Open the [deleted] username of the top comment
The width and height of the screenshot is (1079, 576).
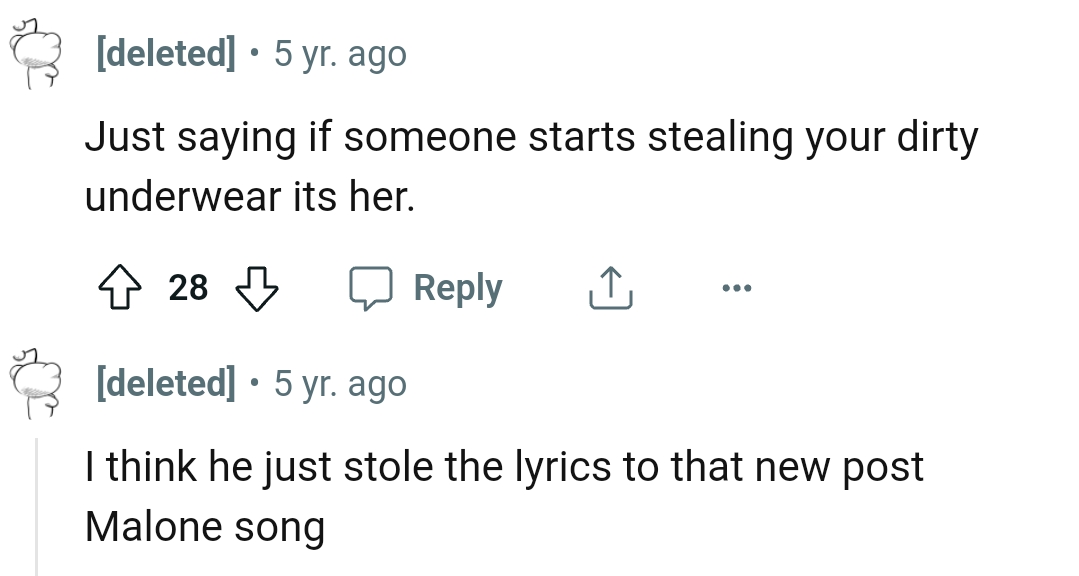[x=164, y=53]
